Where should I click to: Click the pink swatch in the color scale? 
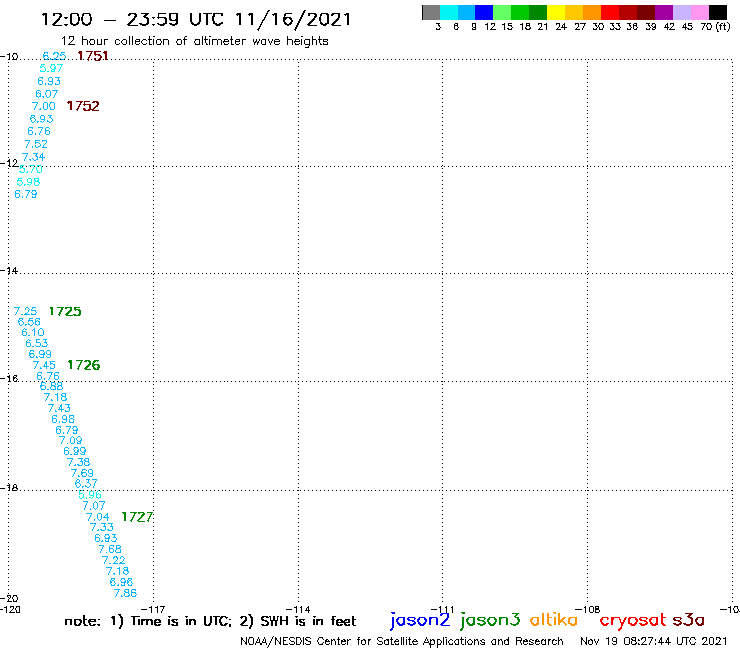pyautogui.click(x=699, y=12)
